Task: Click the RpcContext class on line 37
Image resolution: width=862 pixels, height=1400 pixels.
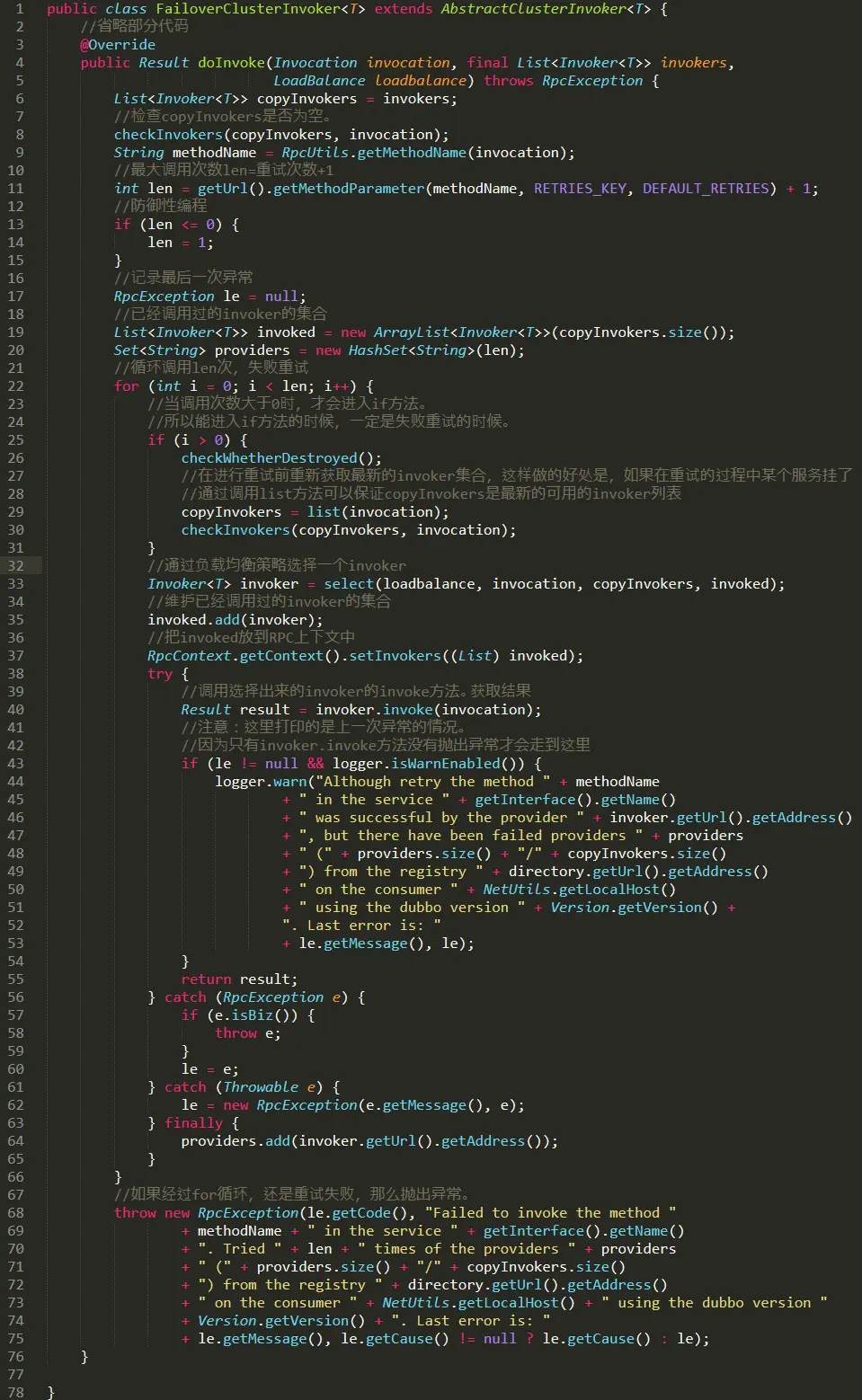Action: (190, 656)
